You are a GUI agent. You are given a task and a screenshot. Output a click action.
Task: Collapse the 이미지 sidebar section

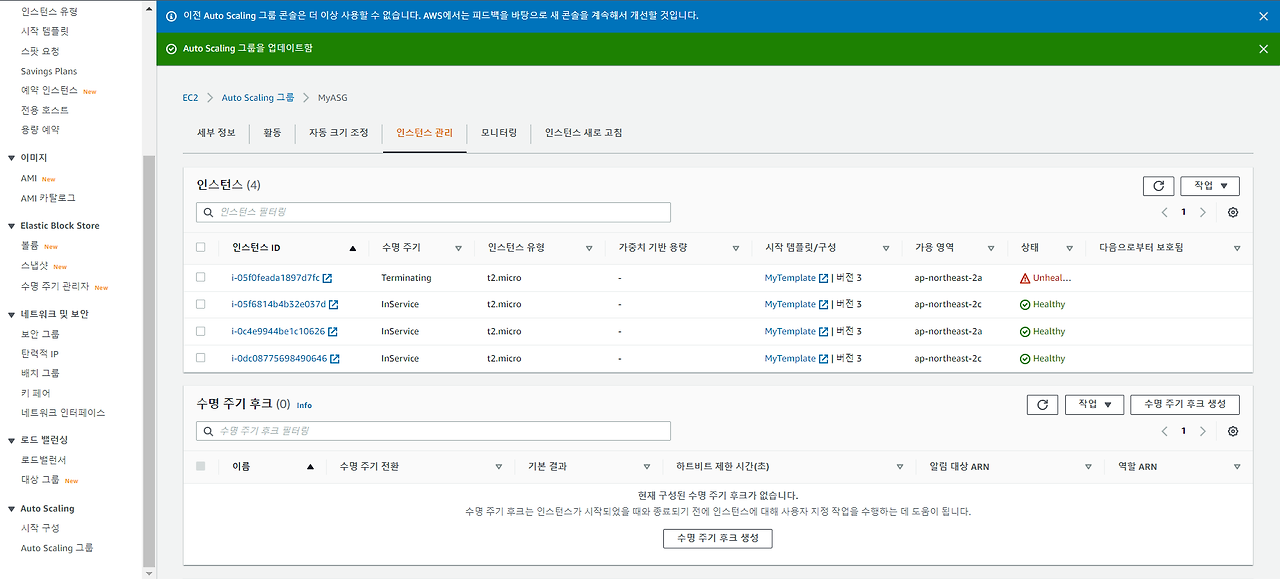[x=11, y=158]
